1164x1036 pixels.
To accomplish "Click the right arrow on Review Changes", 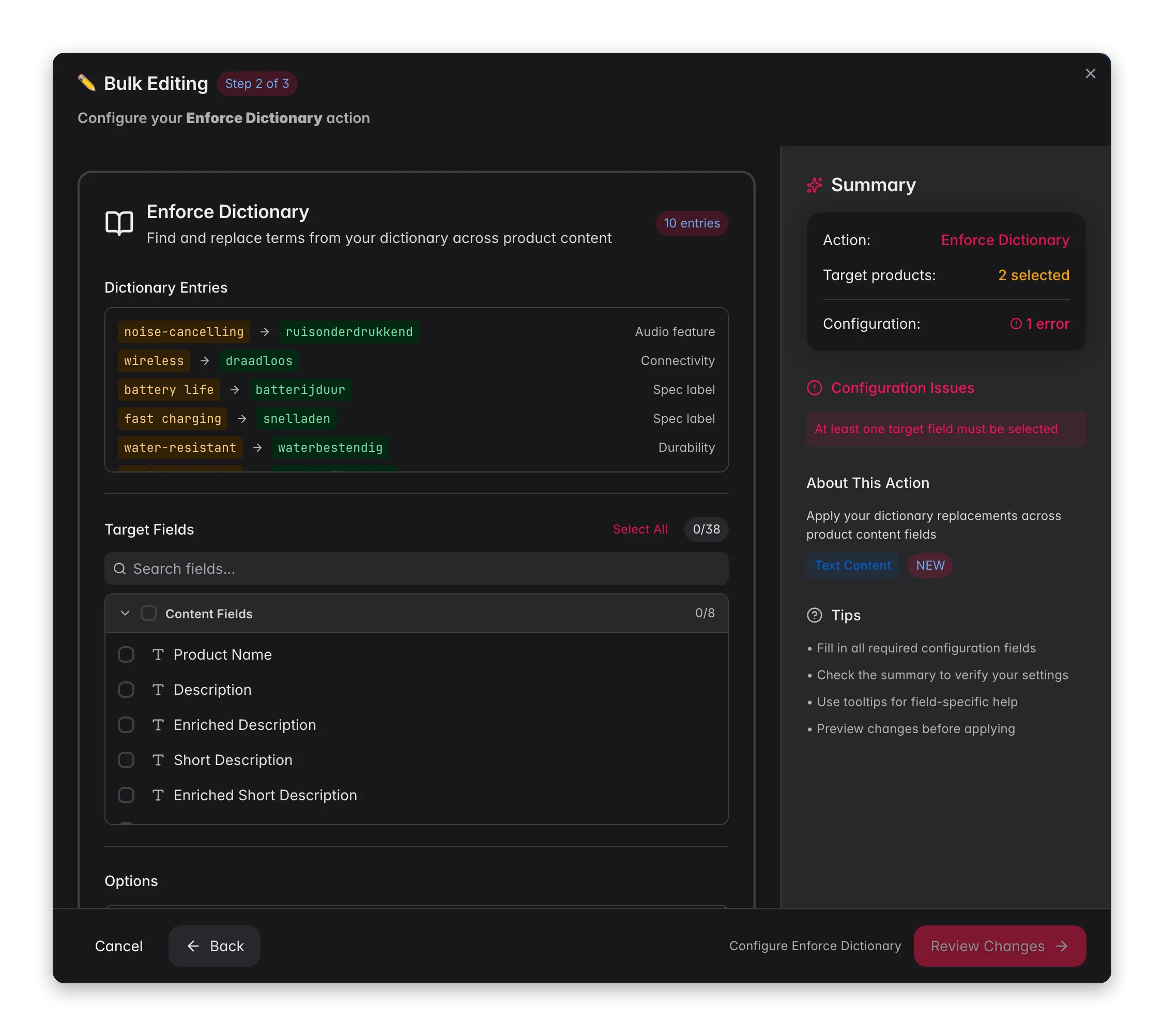I will pyautogui.click(x=1062, y=946).
